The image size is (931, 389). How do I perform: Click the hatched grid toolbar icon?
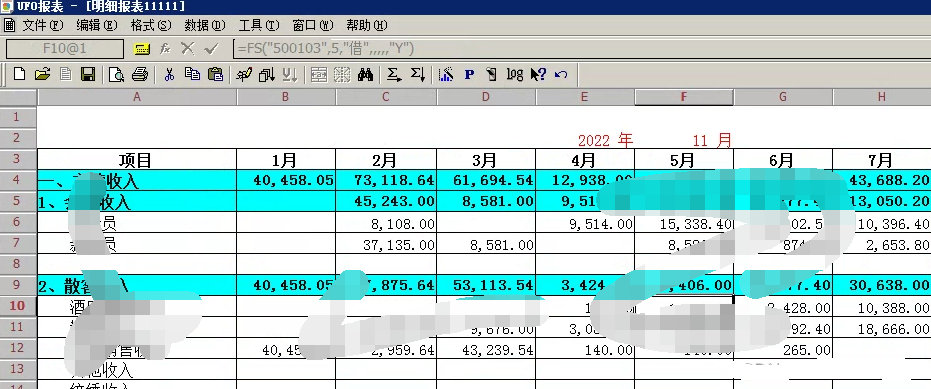[x=342, y=74]
